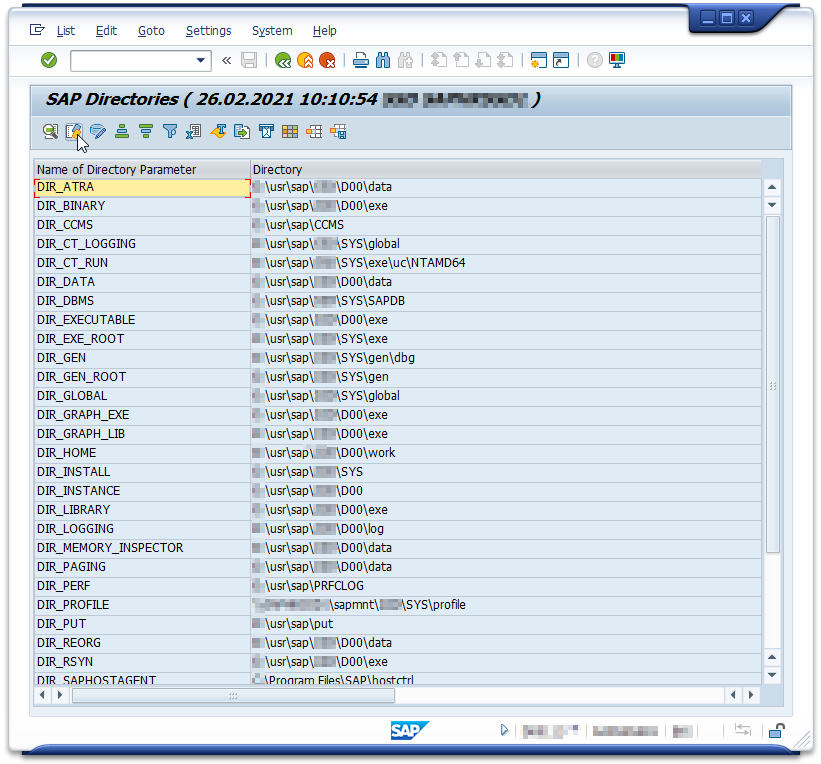821x764 pixels.
Task: Set filter with the funnel icon
Action: (x=170, y=131)
